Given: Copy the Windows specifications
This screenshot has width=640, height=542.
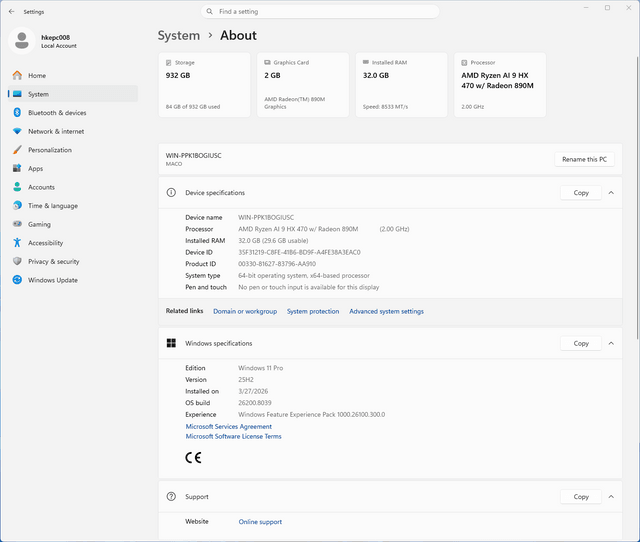Looking at the screenshot, I should coord(581,343).
